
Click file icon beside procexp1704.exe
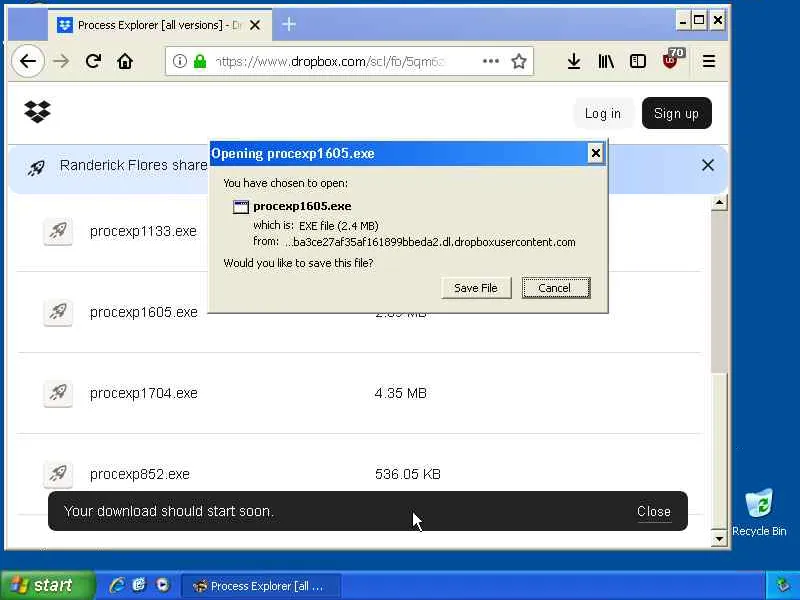pyautogui.click(x=58, y=393)
